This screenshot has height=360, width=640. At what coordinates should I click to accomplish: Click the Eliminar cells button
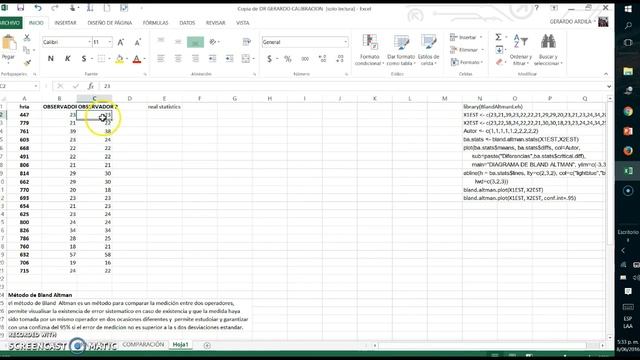(467, 50)
